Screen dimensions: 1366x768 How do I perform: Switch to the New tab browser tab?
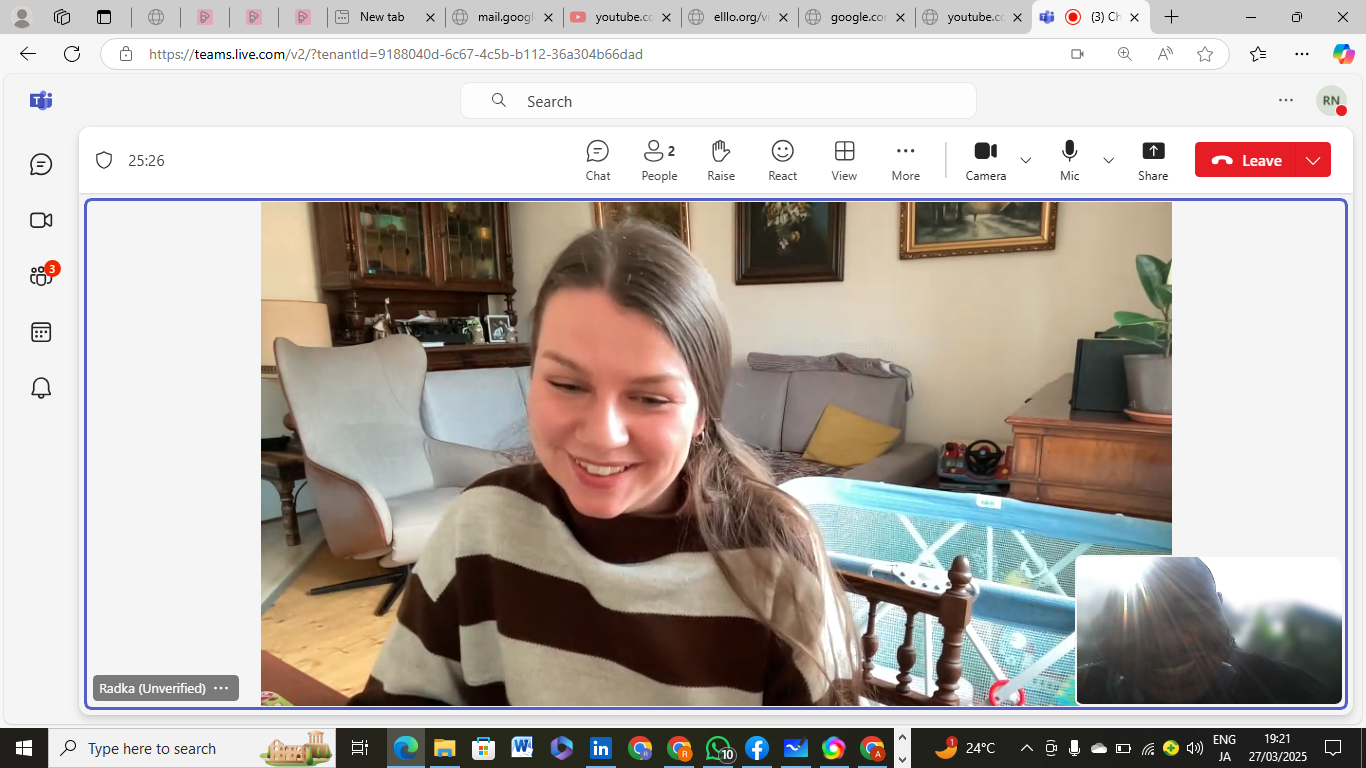(x=382, y=17)
